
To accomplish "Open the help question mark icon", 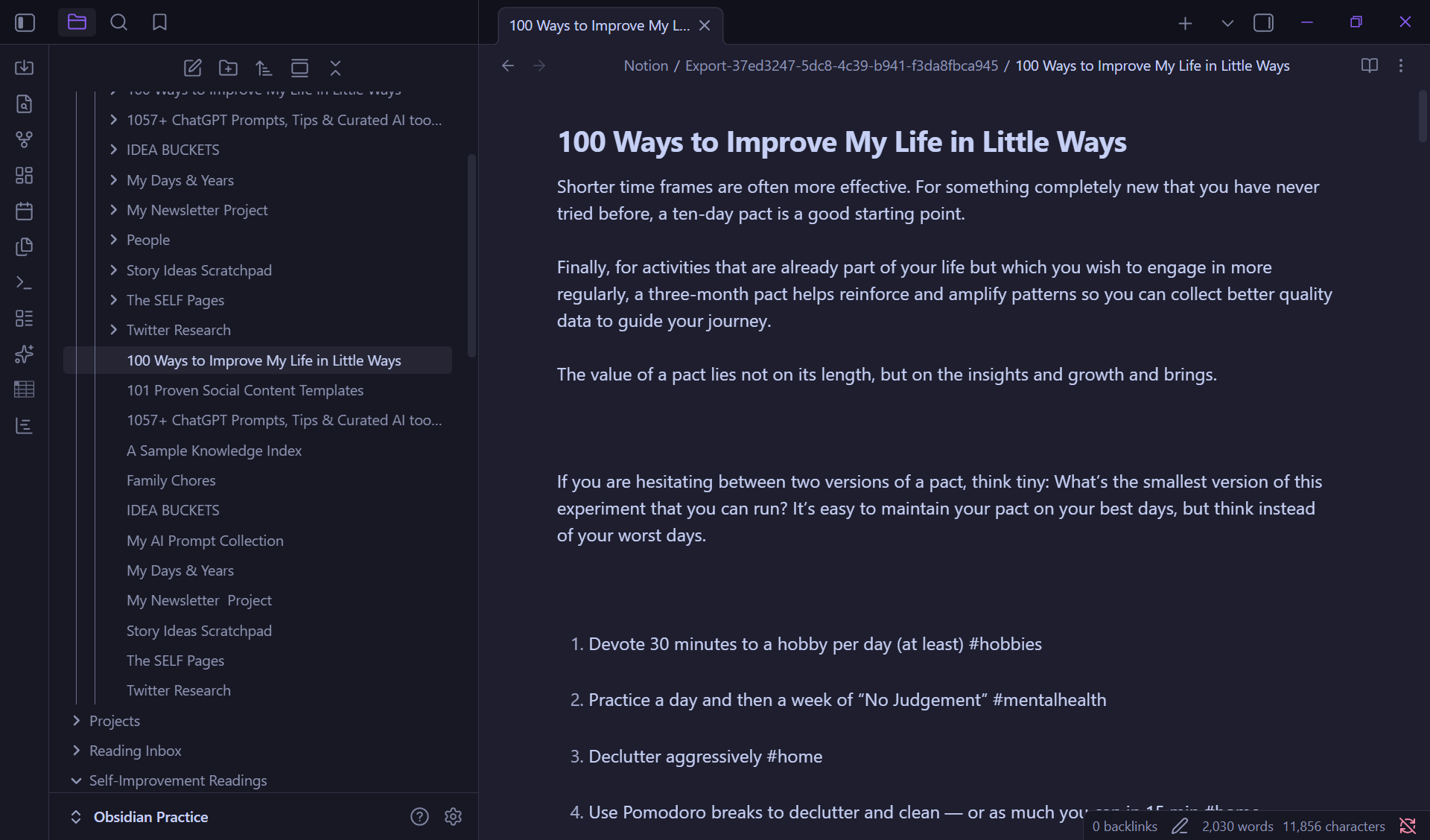I will click(419, 817).
